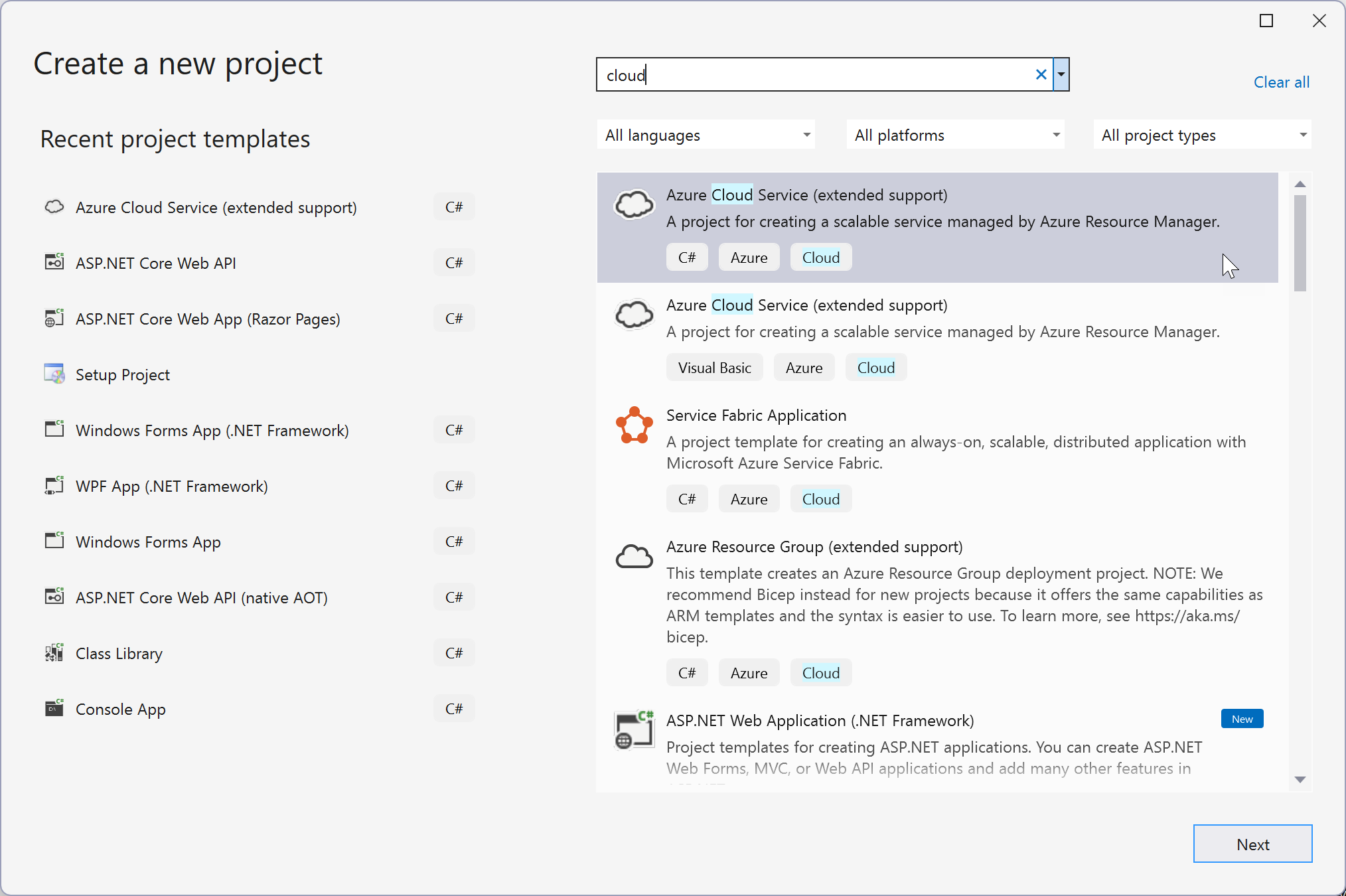The height and width of the screenshot is (896, 1346).
Task: Click the Windows Forms App icon
Action: click(x=53, y=541)
